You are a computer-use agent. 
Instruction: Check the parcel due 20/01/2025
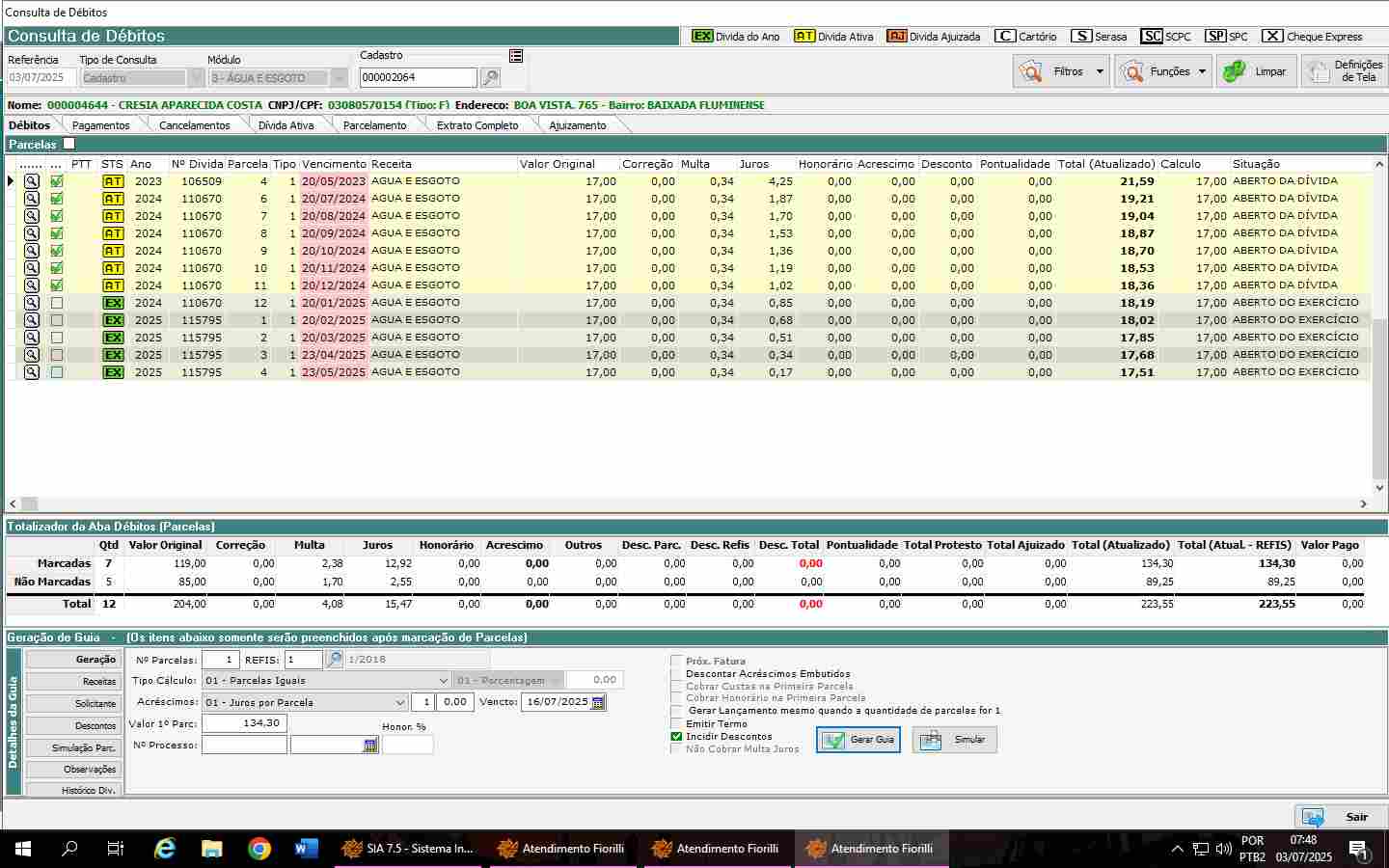pyautogui.click(x=57, y=303)
